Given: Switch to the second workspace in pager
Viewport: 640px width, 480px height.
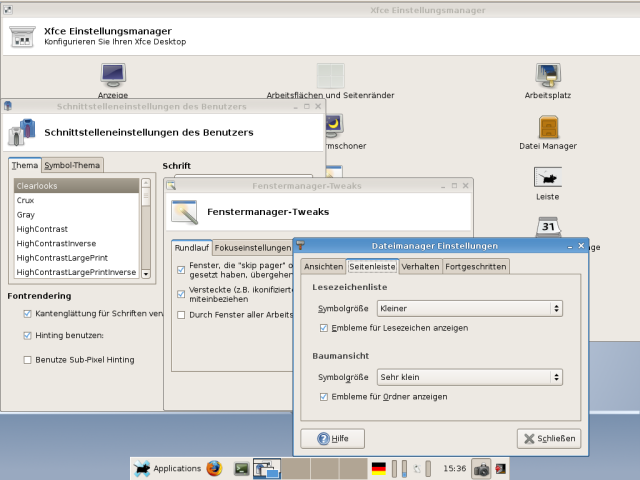Looking at the screenshot, I should click(x=296, y=468).
